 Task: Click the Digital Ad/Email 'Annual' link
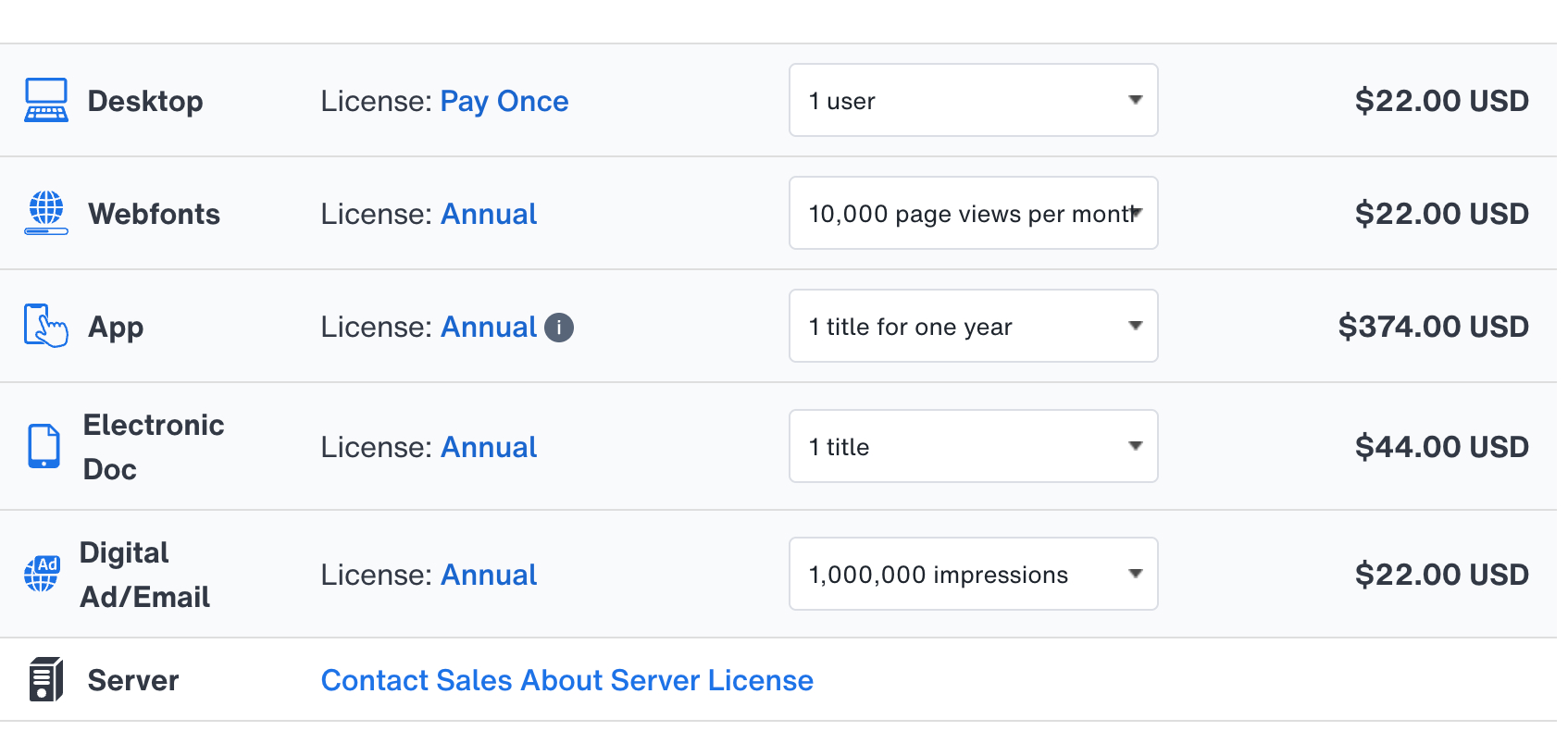point(488,575)
